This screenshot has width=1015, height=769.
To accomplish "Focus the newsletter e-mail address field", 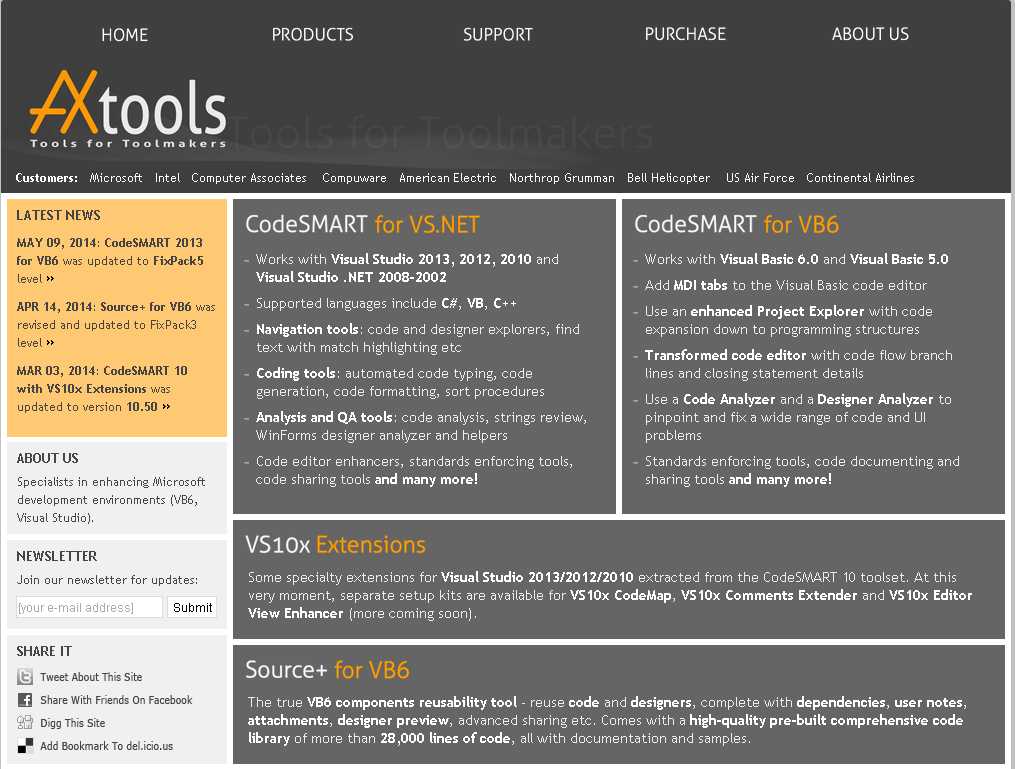I will [x=89, y=607].
